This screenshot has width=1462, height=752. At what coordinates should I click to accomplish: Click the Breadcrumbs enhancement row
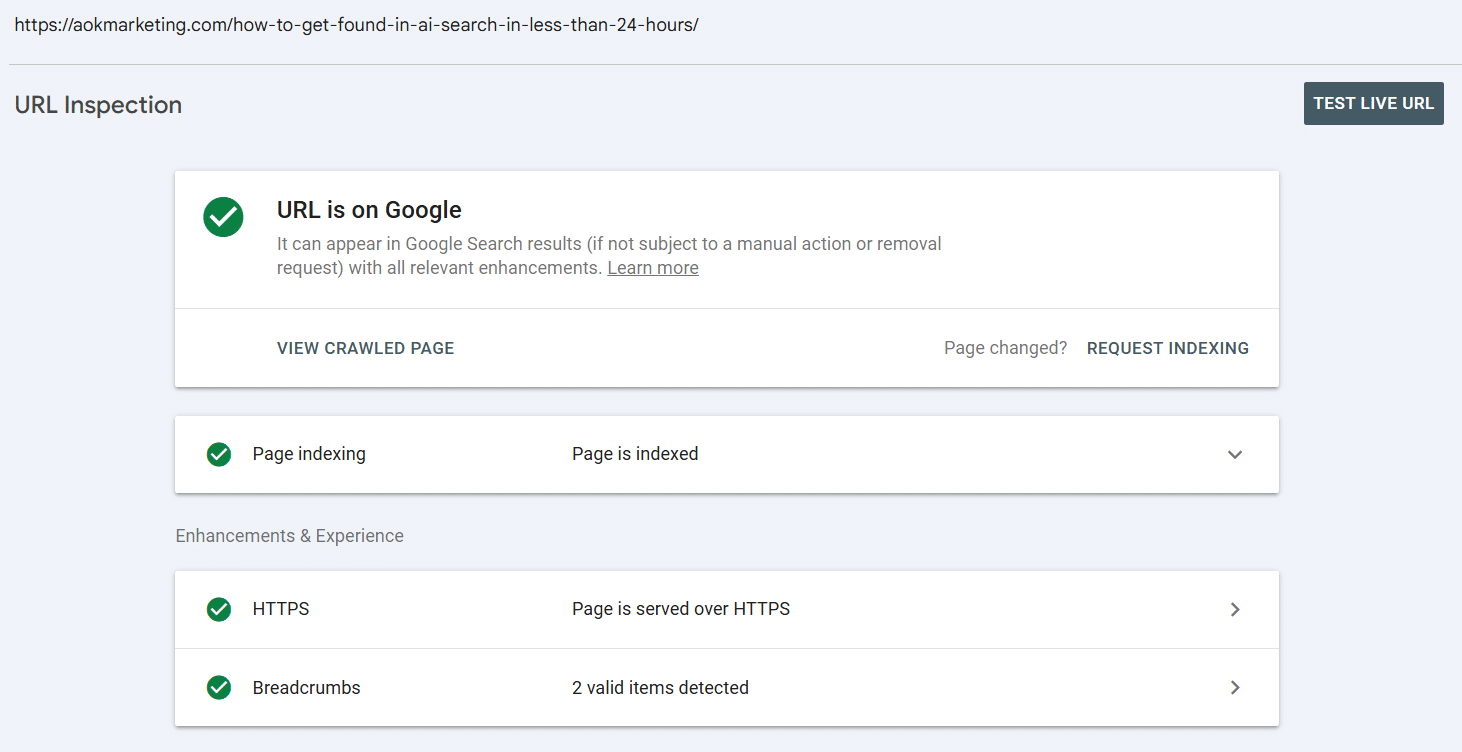click(x=727, y=687)
